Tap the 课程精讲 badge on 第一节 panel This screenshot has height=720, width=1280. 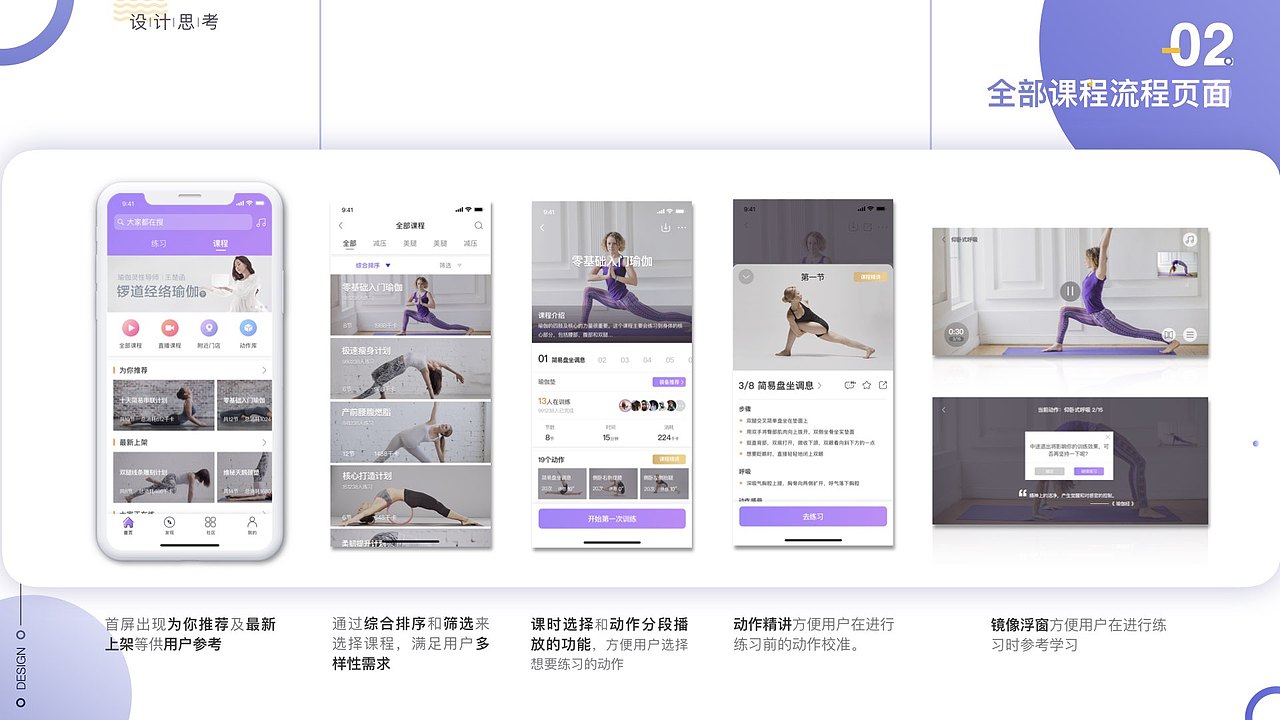point(868,277)
